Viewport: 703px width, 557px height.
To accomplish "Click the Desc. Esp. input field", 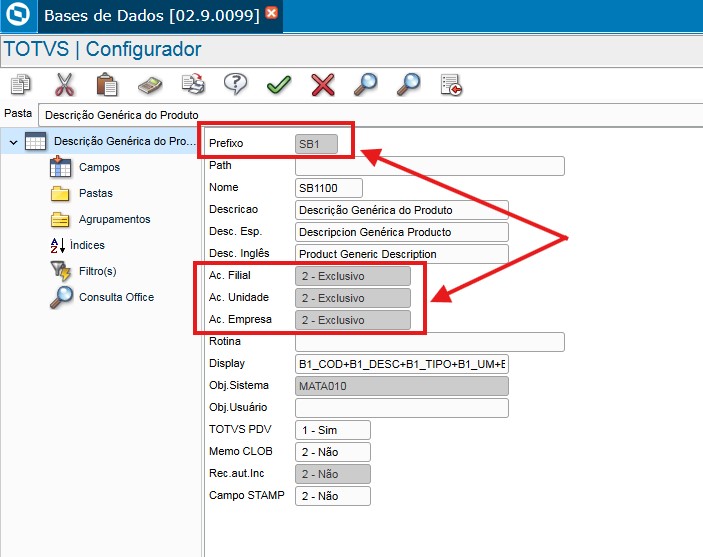I will tap(402, 232).
